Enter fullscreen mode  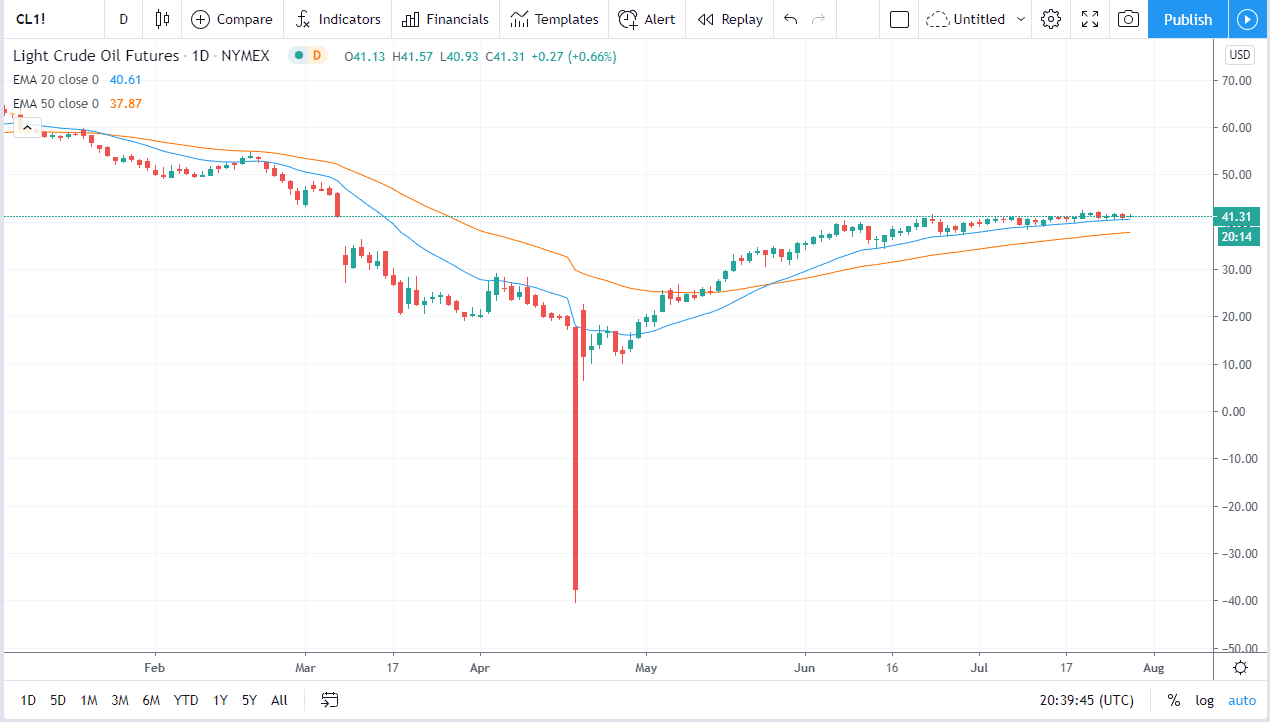(1090, 19)
